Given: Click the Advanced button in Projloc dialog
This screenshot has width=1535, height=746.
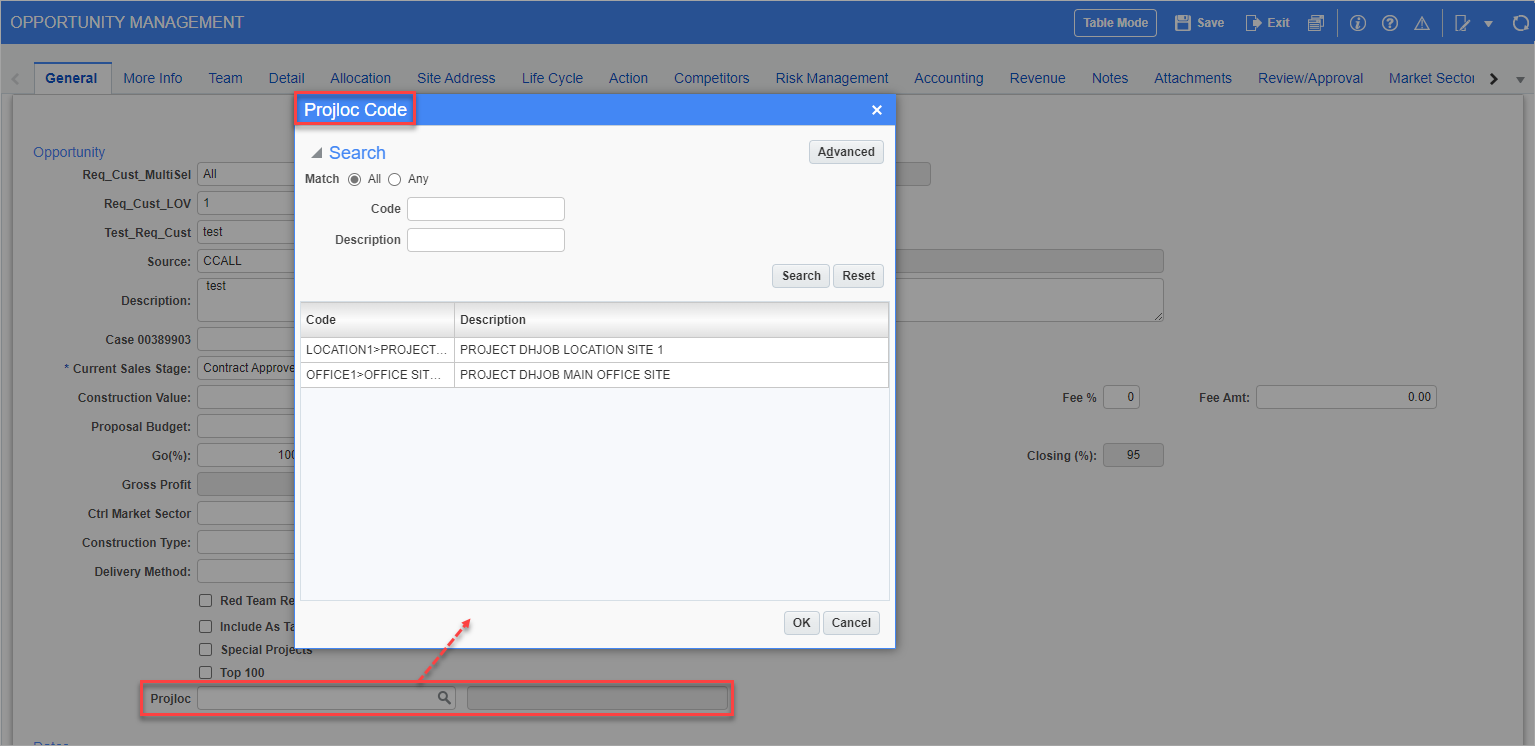Looking at the screenshot, I should [845, 151].
